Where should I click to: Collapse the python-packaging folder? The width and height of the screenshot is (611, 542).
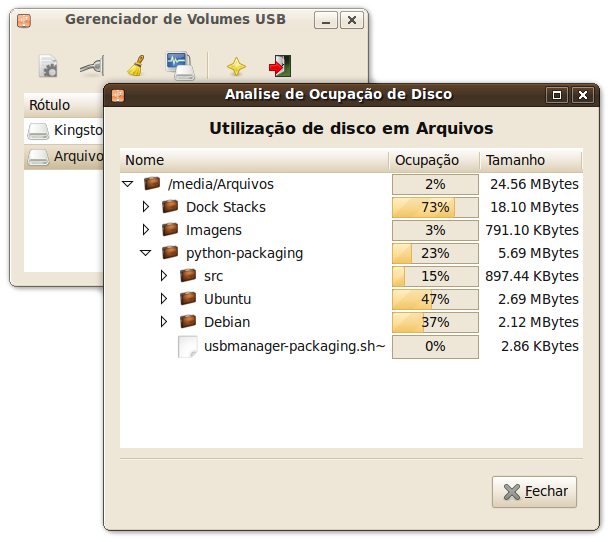[146, 253]
